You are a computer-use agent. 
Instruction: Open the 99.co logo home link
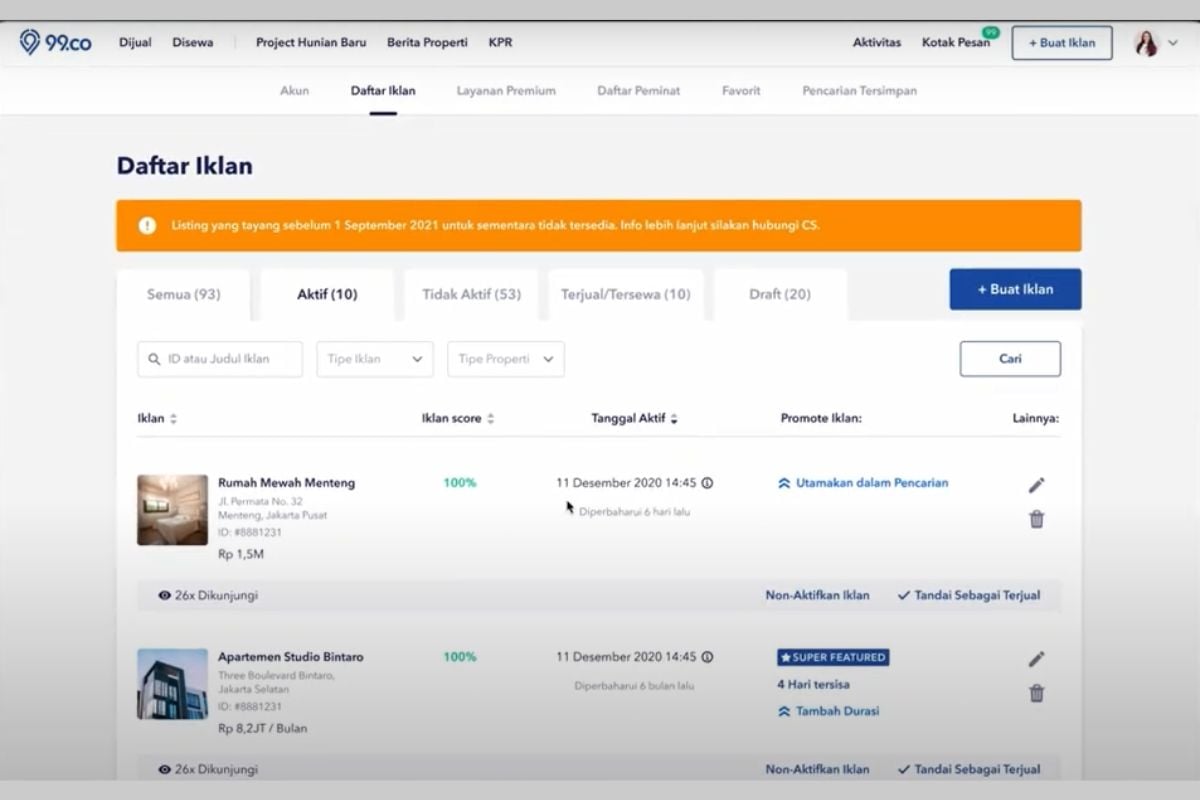(55, 42)
